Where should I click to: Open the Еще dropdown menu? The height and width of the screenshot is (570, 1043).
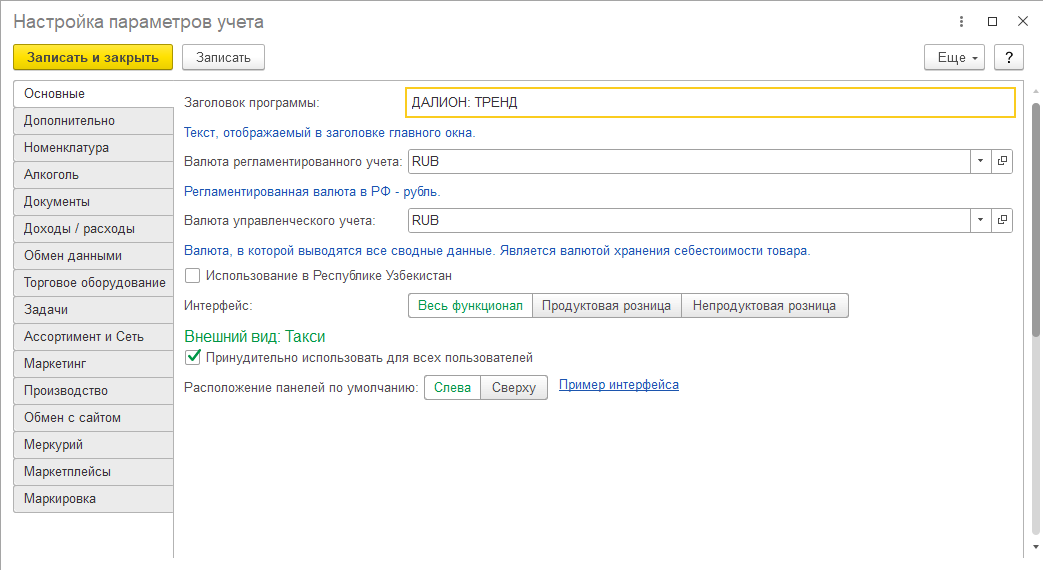955,58
